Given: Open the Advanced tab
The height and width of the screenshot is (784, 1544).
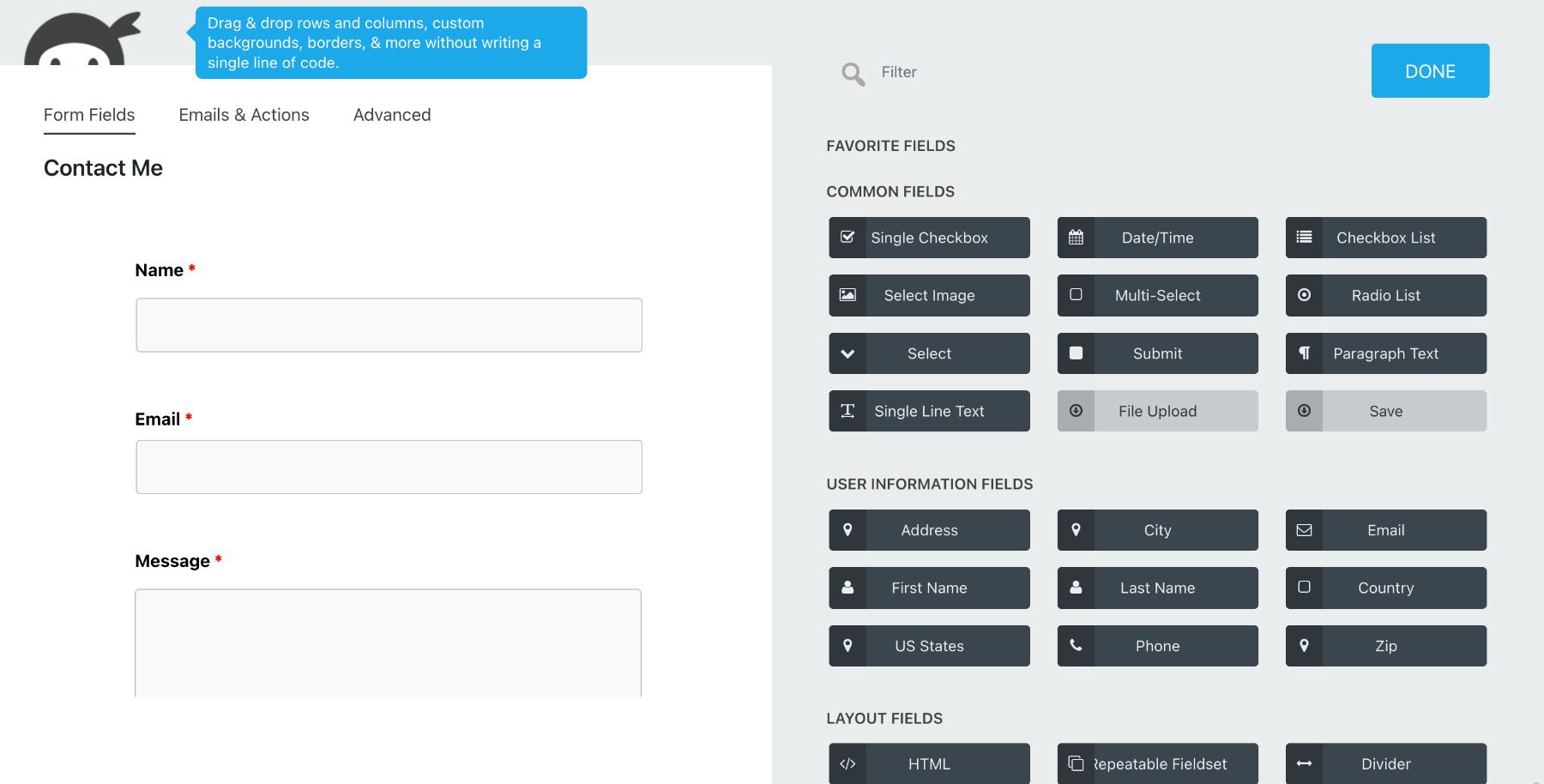Looking at the screenshot, I should 391,114.
